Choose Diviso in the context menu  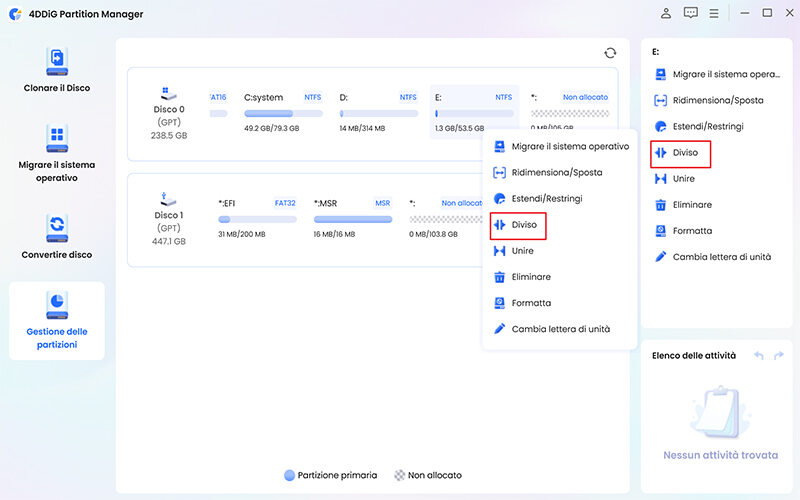524,225
